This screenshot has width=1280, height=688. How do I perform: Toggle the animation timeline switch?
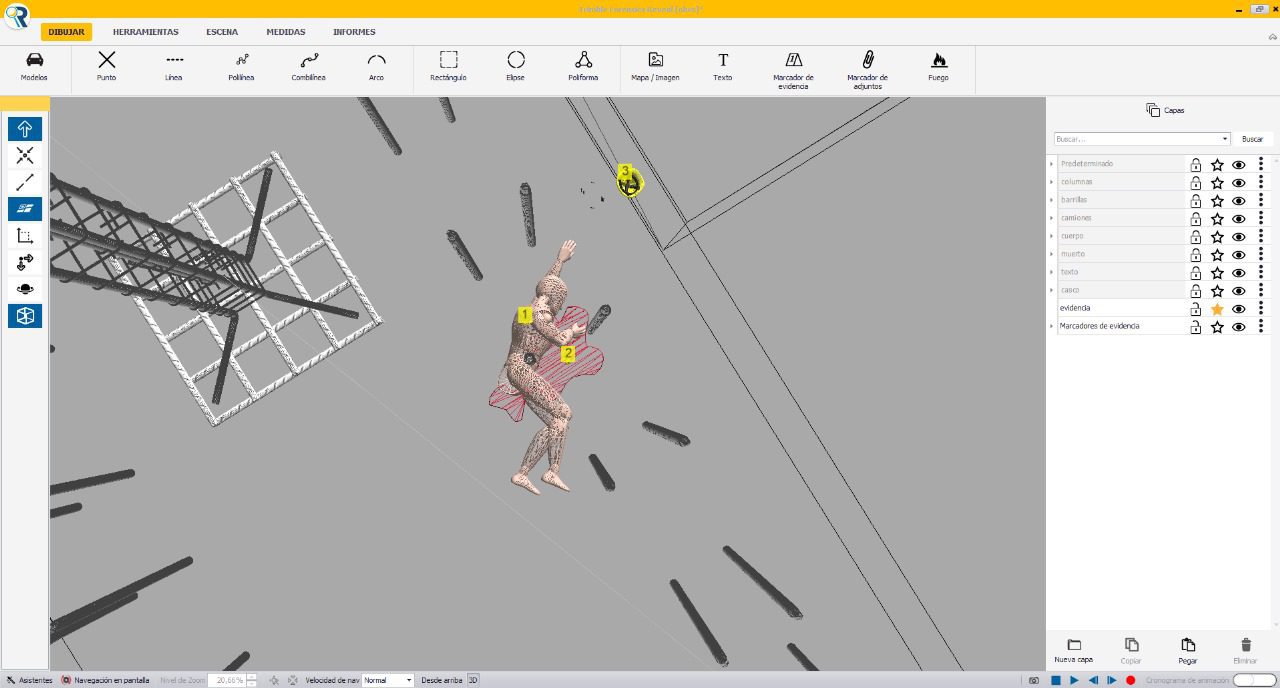pyautogui.click(x=1254, y=680)
